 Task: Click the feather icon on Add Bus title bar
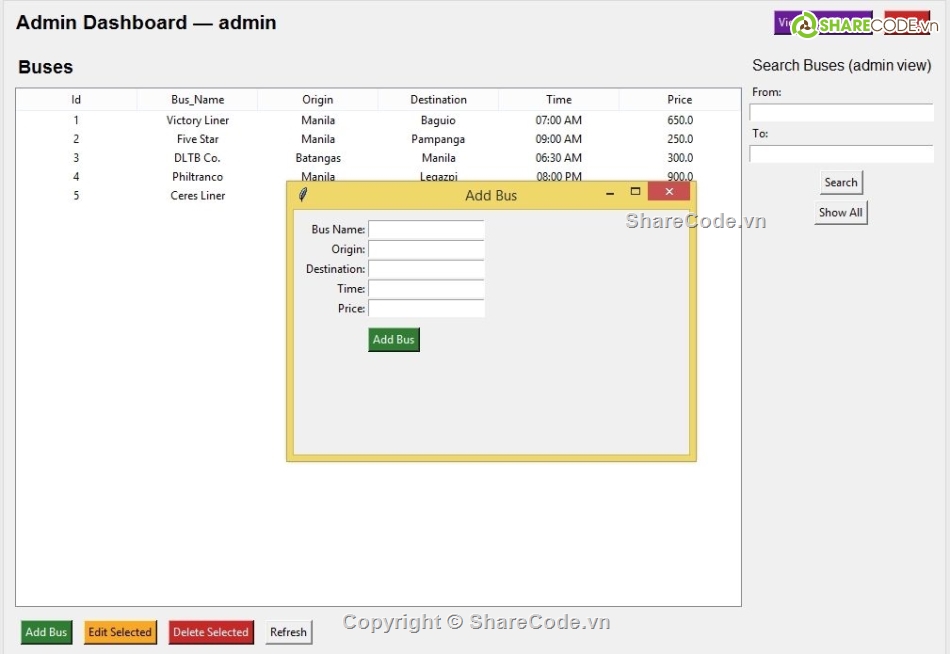click(x=302, y=195)
